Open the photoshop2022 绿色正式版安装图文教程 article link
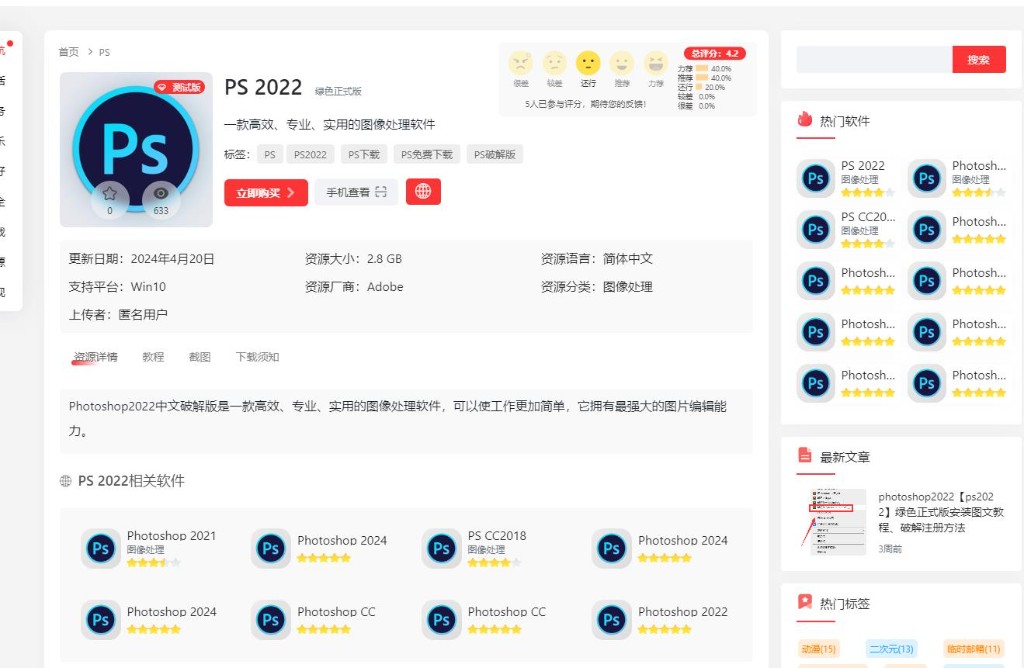The image size is (1024, 668). click(941, 512)
